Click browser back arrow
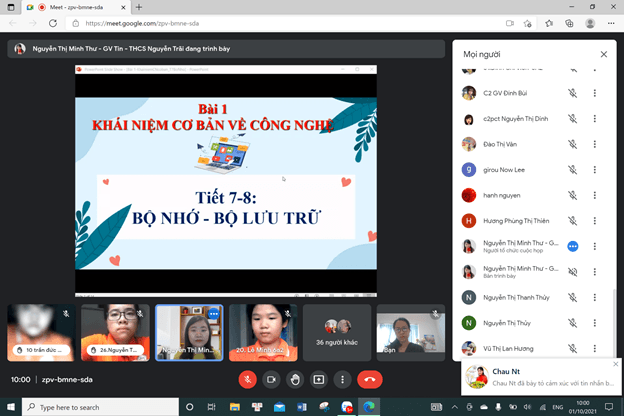Image resolution: width=624 pixels, height=416 pixels. point(13,23)
